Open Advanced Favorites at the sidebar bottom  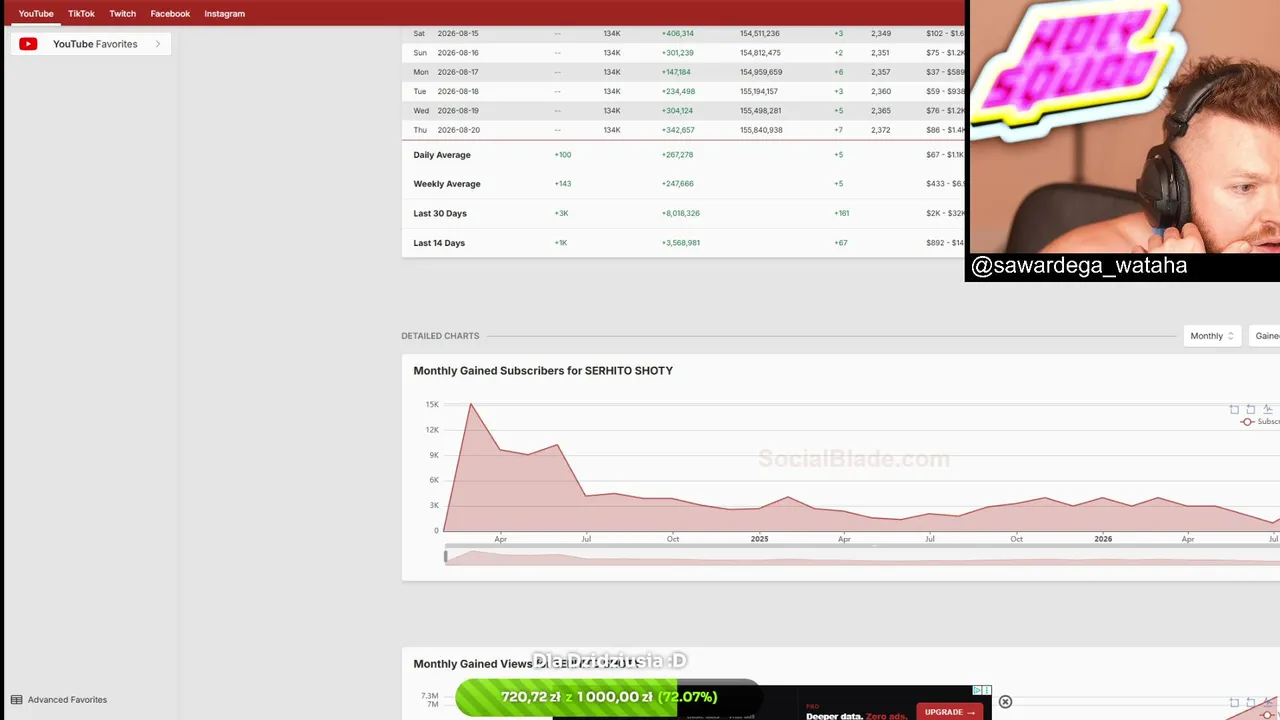59,700
